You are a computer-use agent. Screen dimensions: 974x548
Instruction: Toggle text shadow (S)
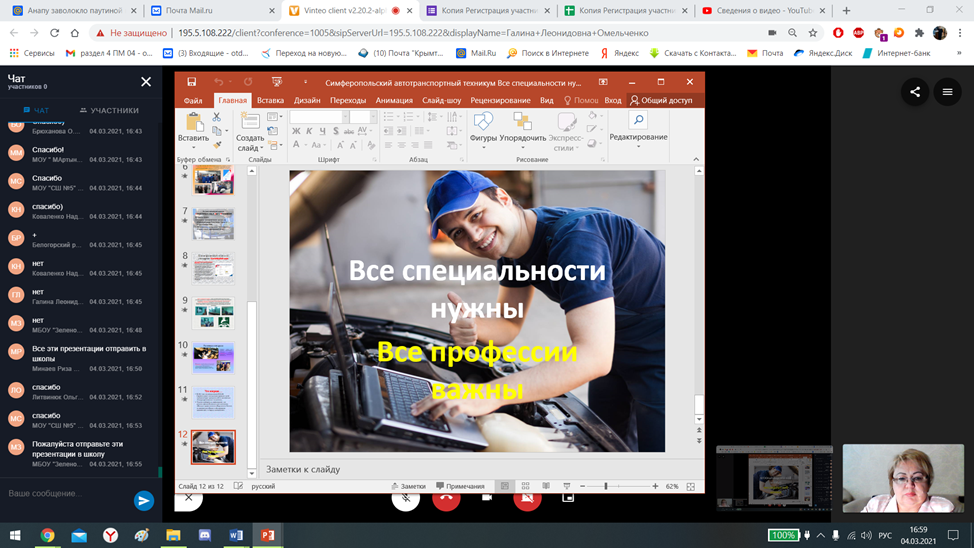(x=335, y=131)
